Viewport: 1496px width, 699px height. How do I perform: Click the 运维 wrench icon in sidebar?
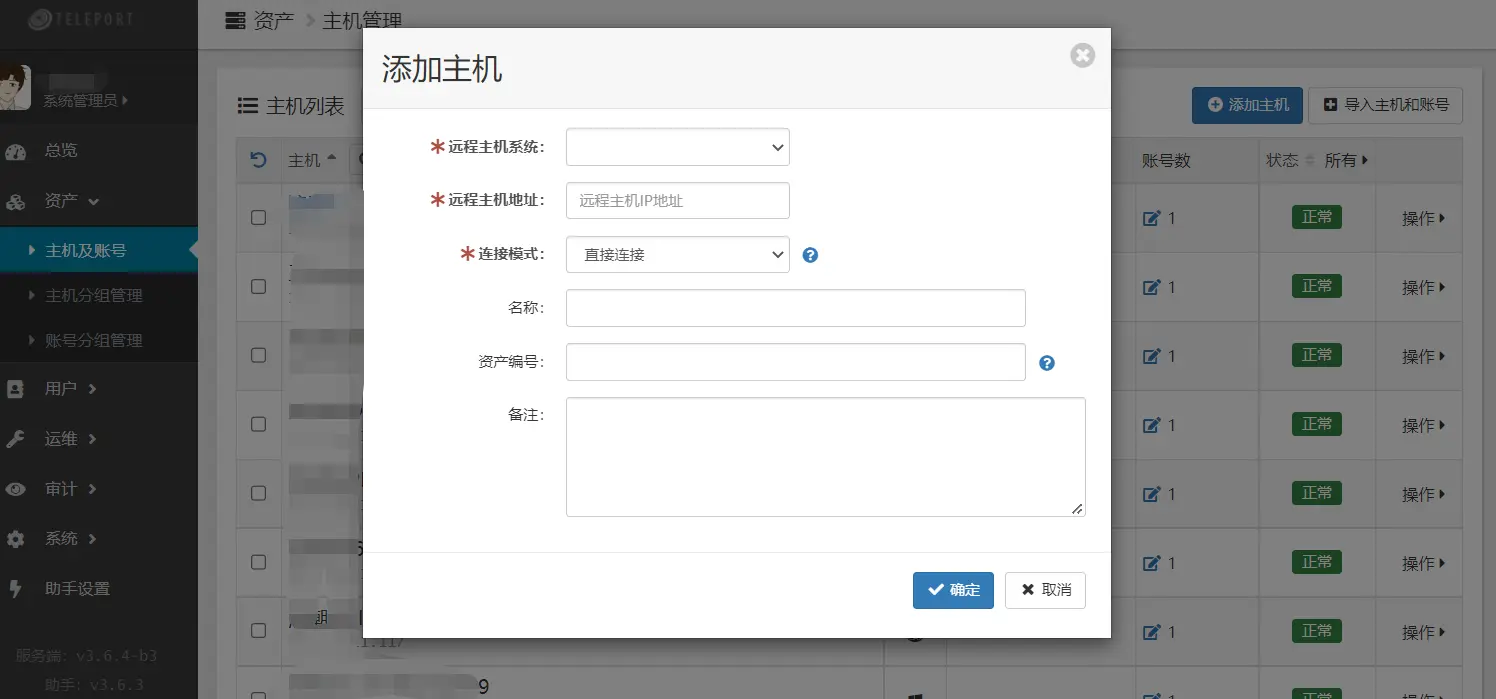tap(16, 439)
